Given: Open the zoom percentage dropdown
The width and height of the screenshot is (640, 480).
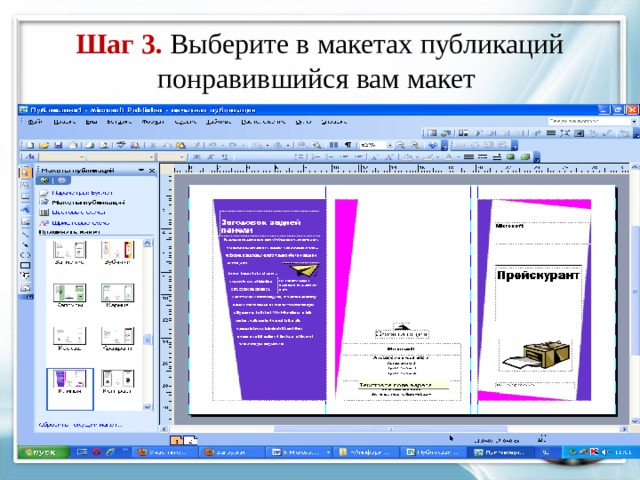Looking at the screenshot, I should pyautogui.click(x=390, y=145).
